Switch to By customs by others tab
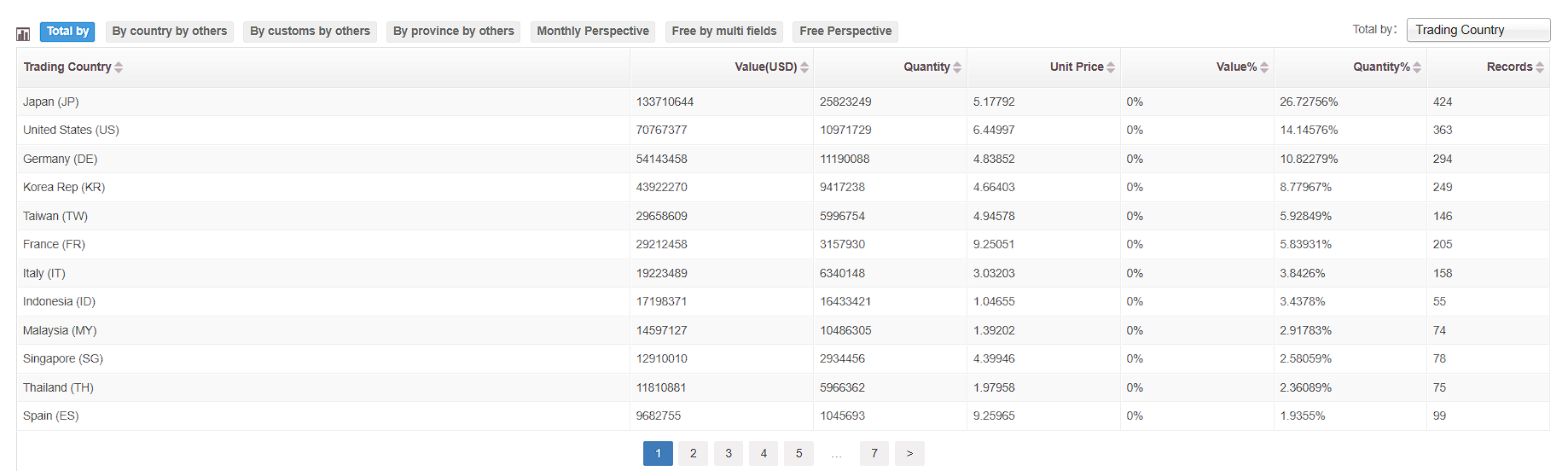1568x471 pixels. [310, 32]
